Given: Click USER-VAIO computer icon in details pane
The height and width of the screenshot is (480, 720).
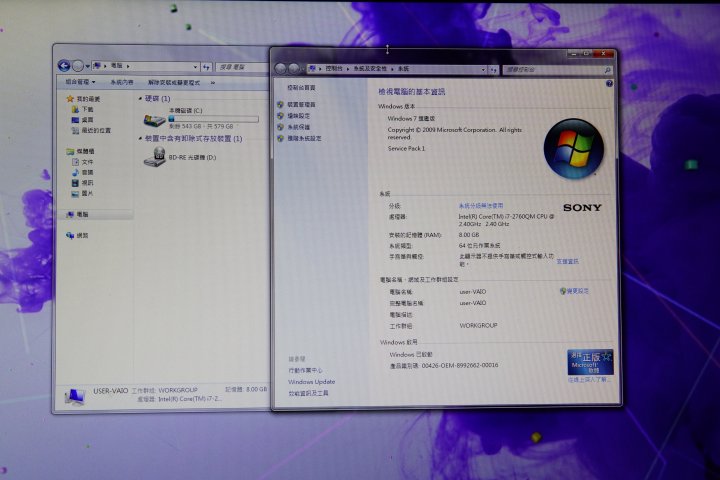Looking at the screenshot, I should [x=74, y=396].
